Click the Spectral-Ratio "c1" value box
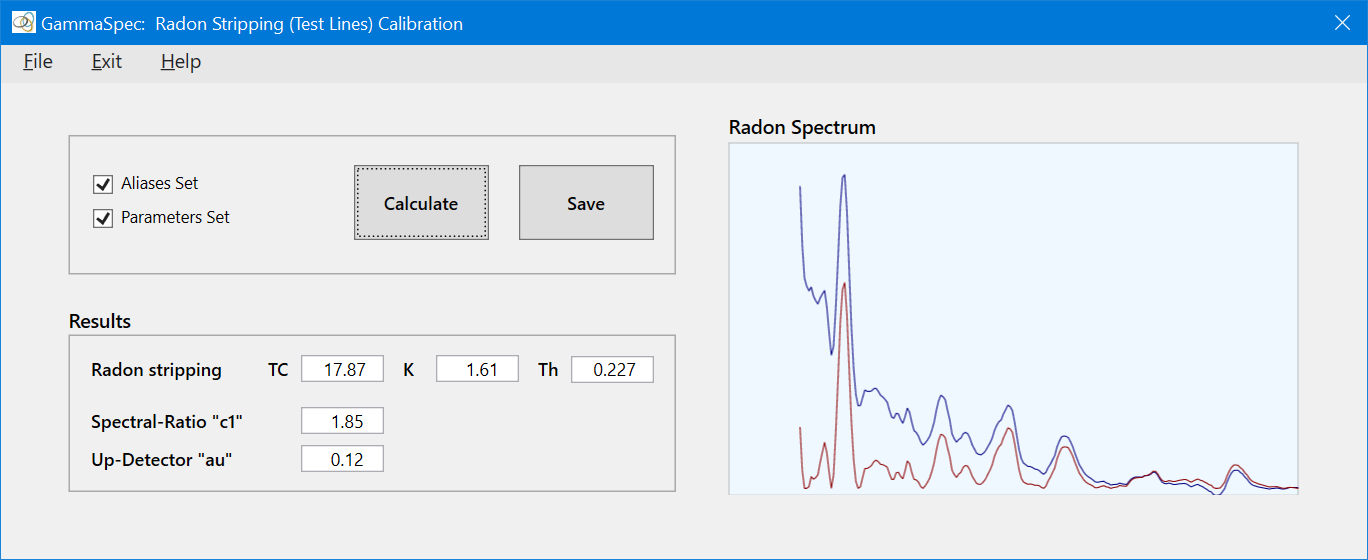1368x560 pixels. point(342,421)
